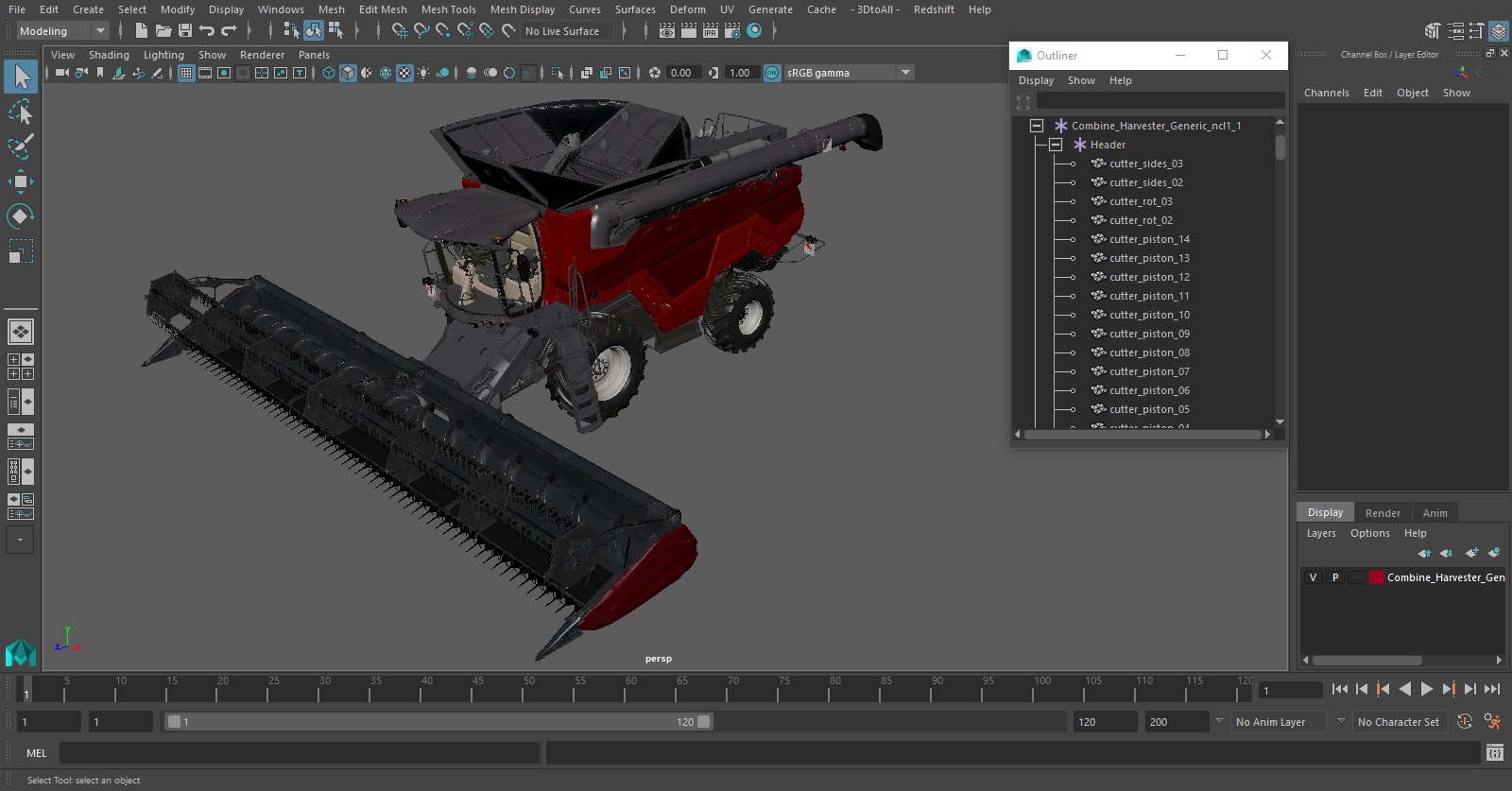This screenshot has height=791, width=1512.
Task: Click the red layer color swatch
Action: pyautogui.click(x=1377, y=577)
